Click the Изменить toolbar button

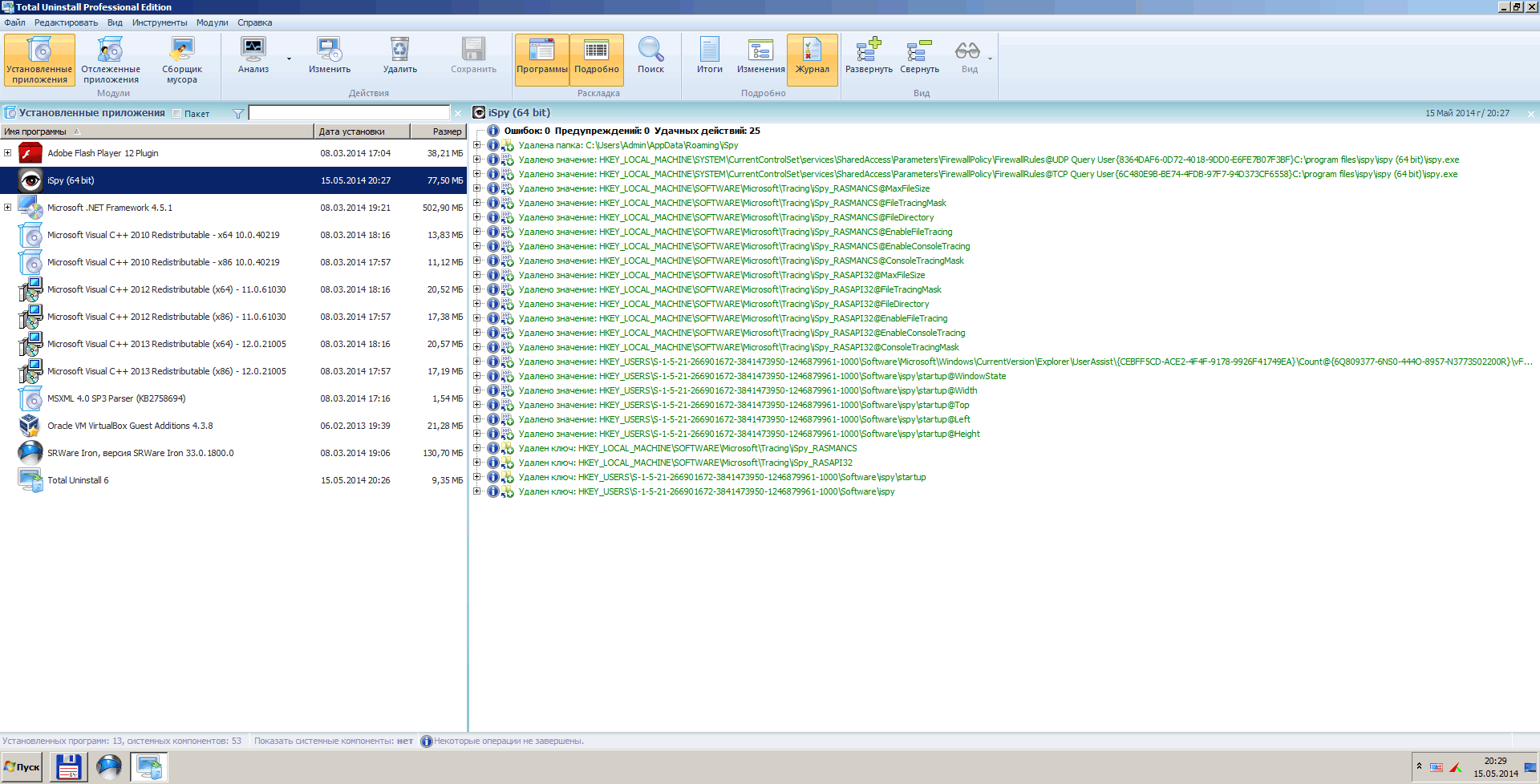pos(330,55)
